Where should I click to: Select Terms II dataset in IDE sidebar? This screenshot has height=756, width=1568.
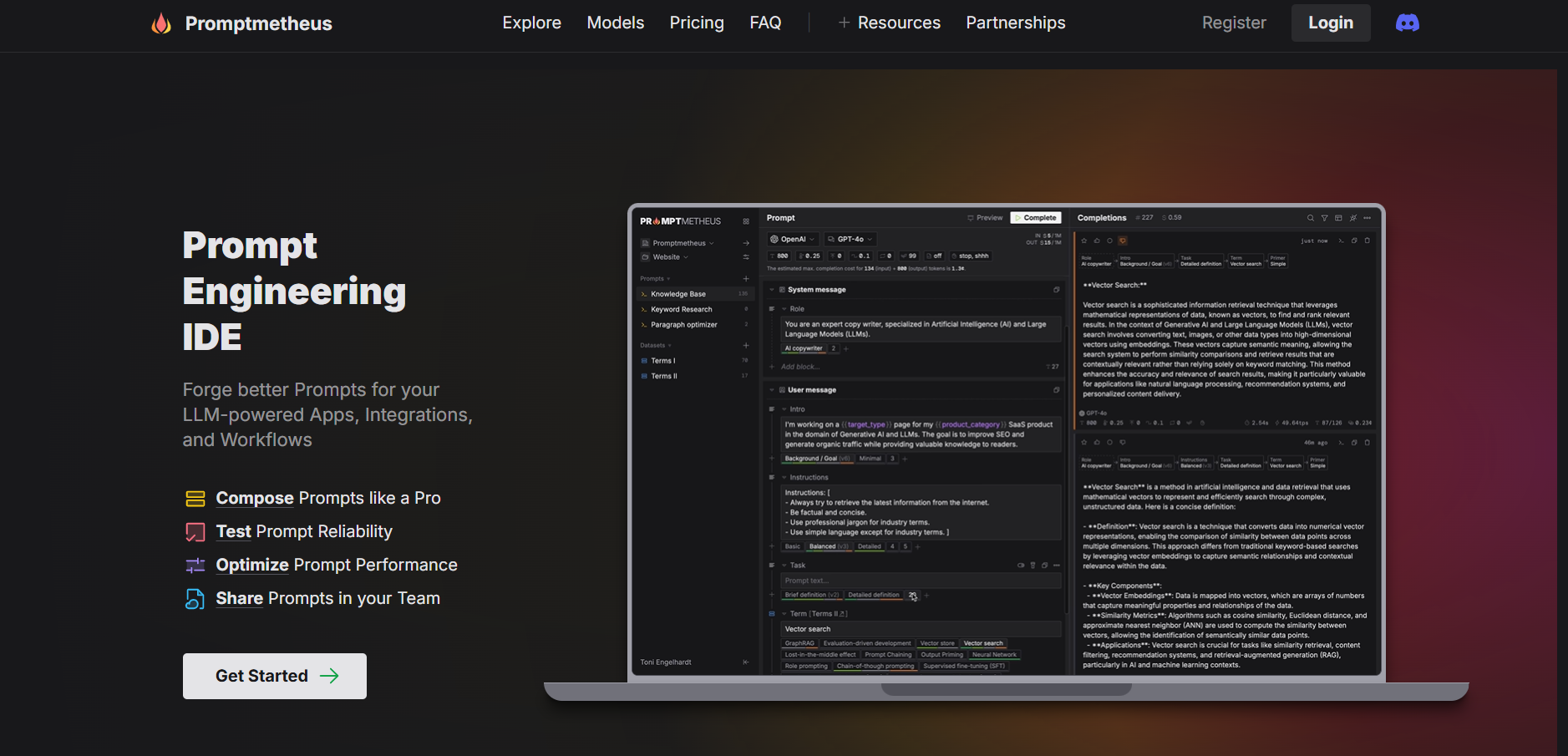pos(695,376)
